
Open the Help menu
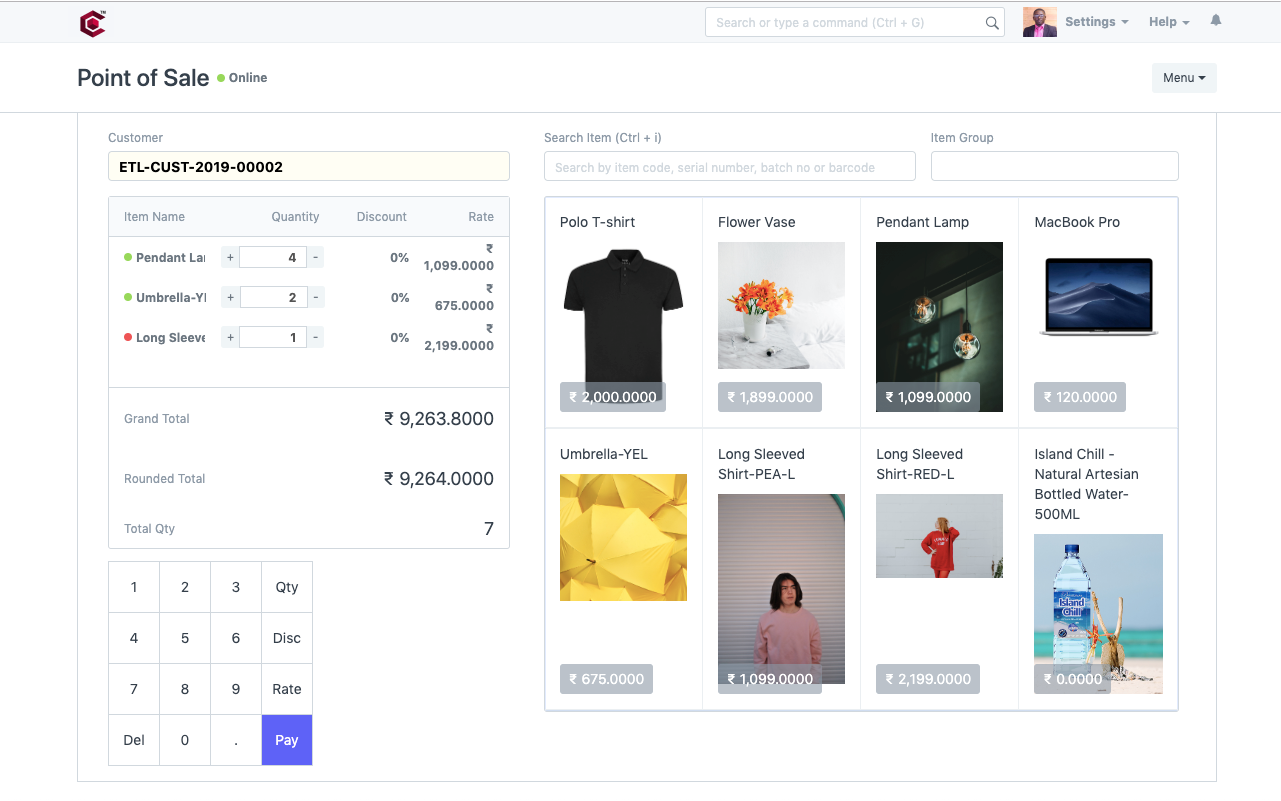pos(1167,21)
